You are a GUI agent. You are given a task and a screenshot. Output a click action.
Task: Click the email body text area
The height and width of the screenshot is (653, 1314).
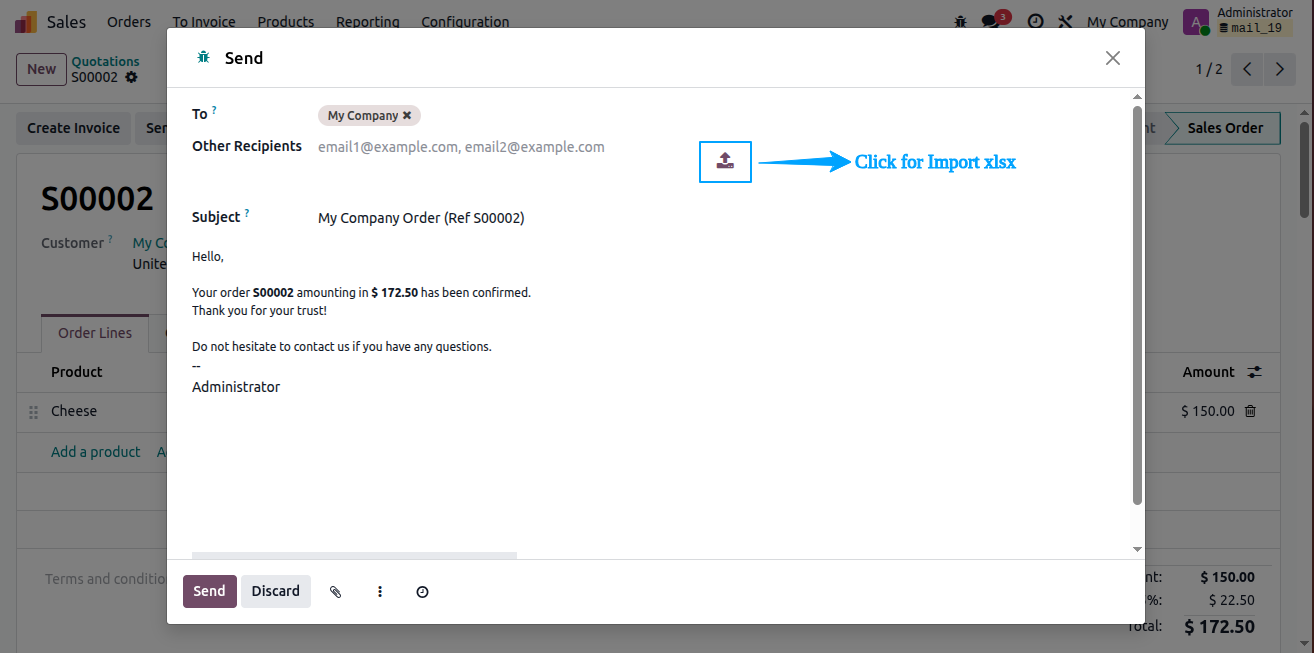(x=654, y=322)
